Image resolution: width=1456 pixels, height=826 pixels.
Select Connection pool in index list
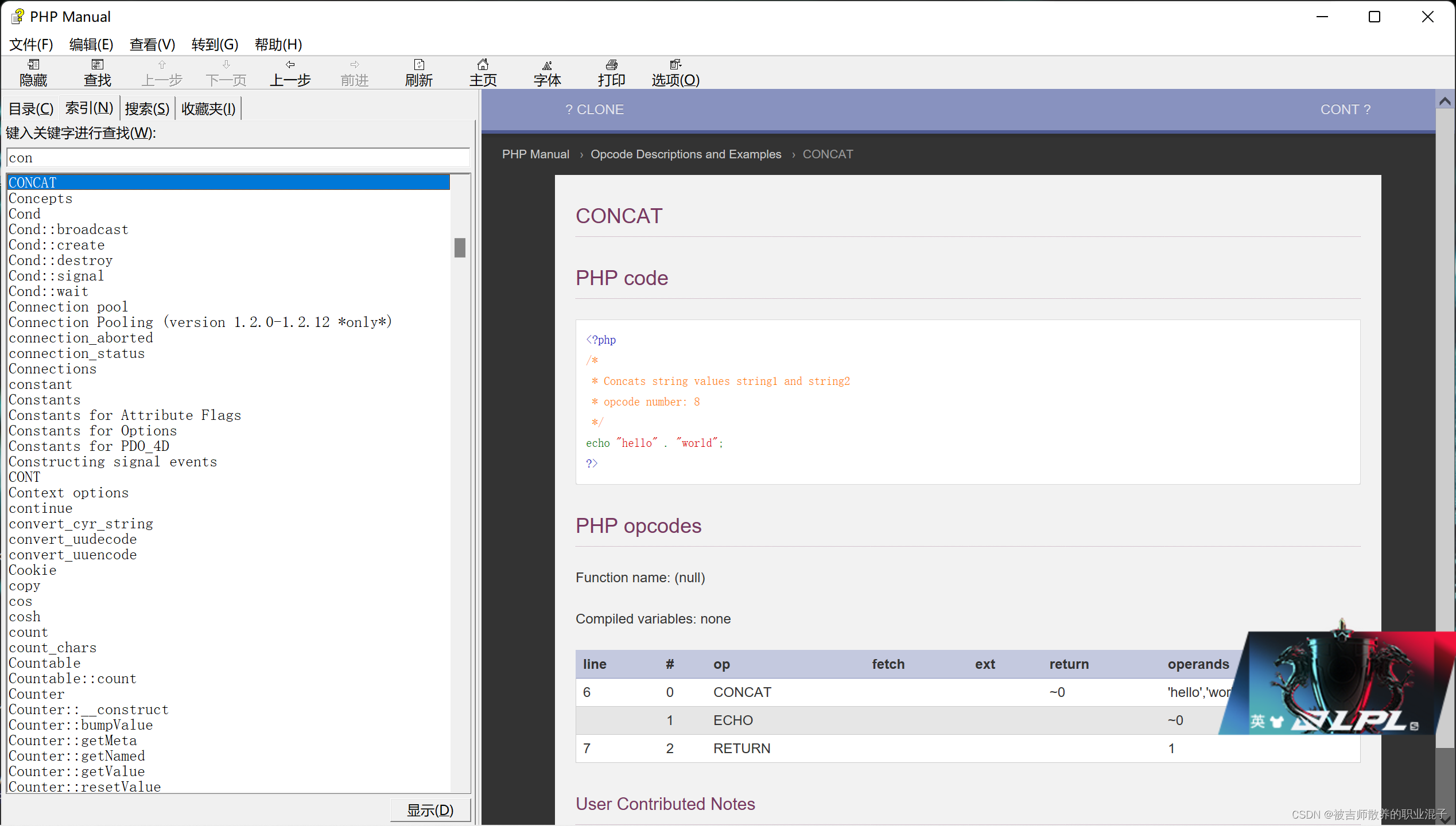coord(68,307)
